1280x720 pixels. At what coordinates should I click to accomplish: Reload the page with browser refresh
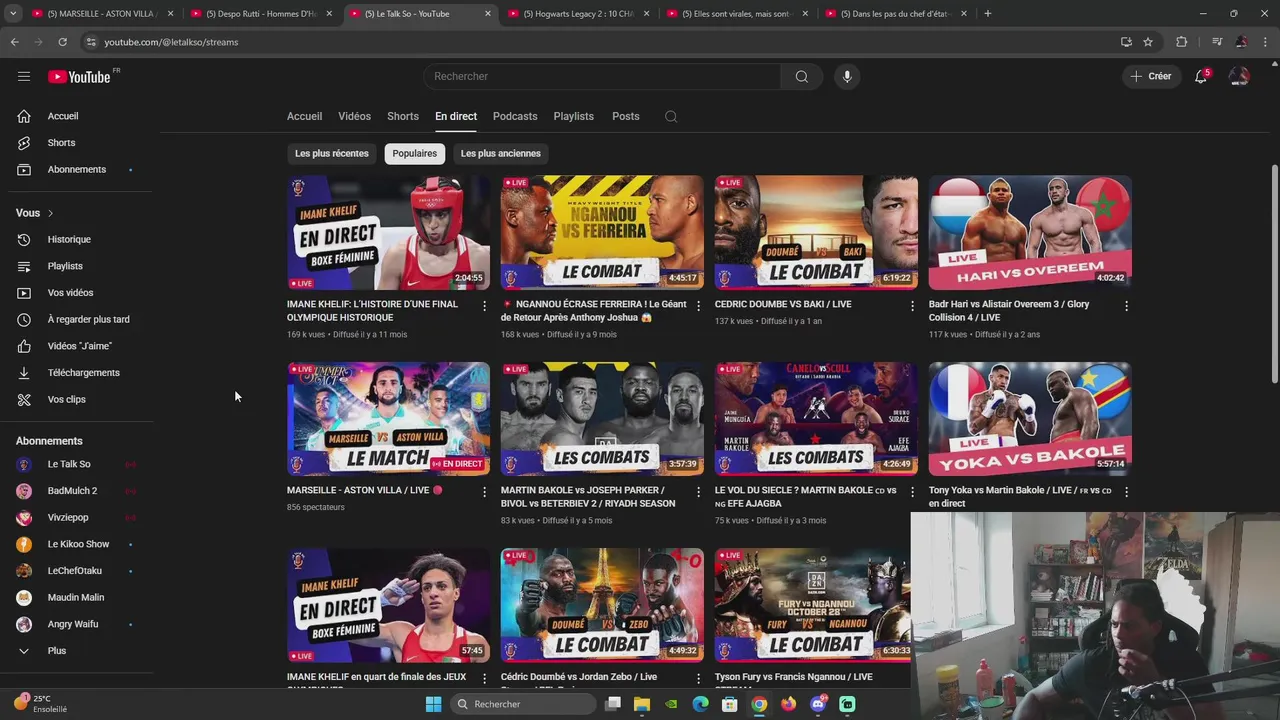point(62,42)
